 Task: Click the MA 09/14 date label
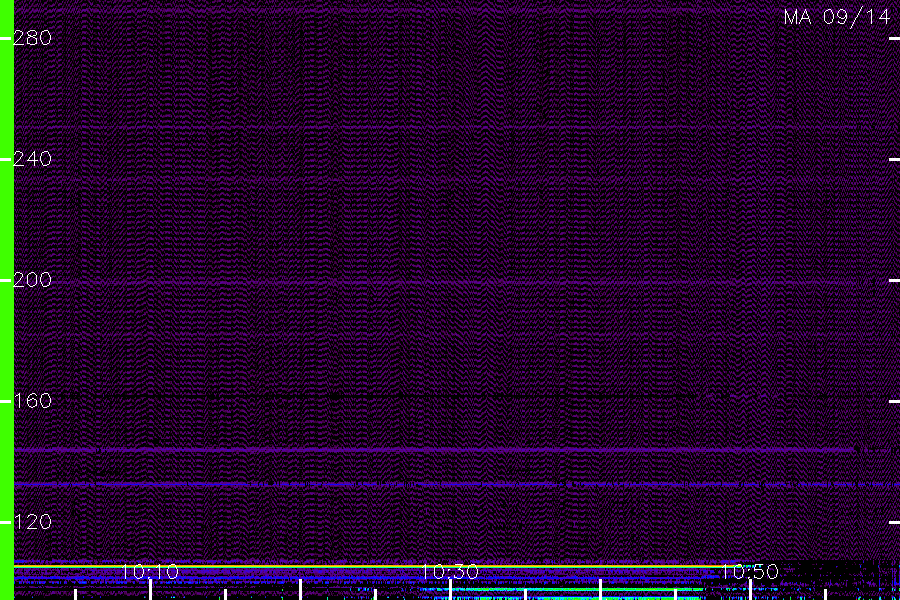(836, 17)
